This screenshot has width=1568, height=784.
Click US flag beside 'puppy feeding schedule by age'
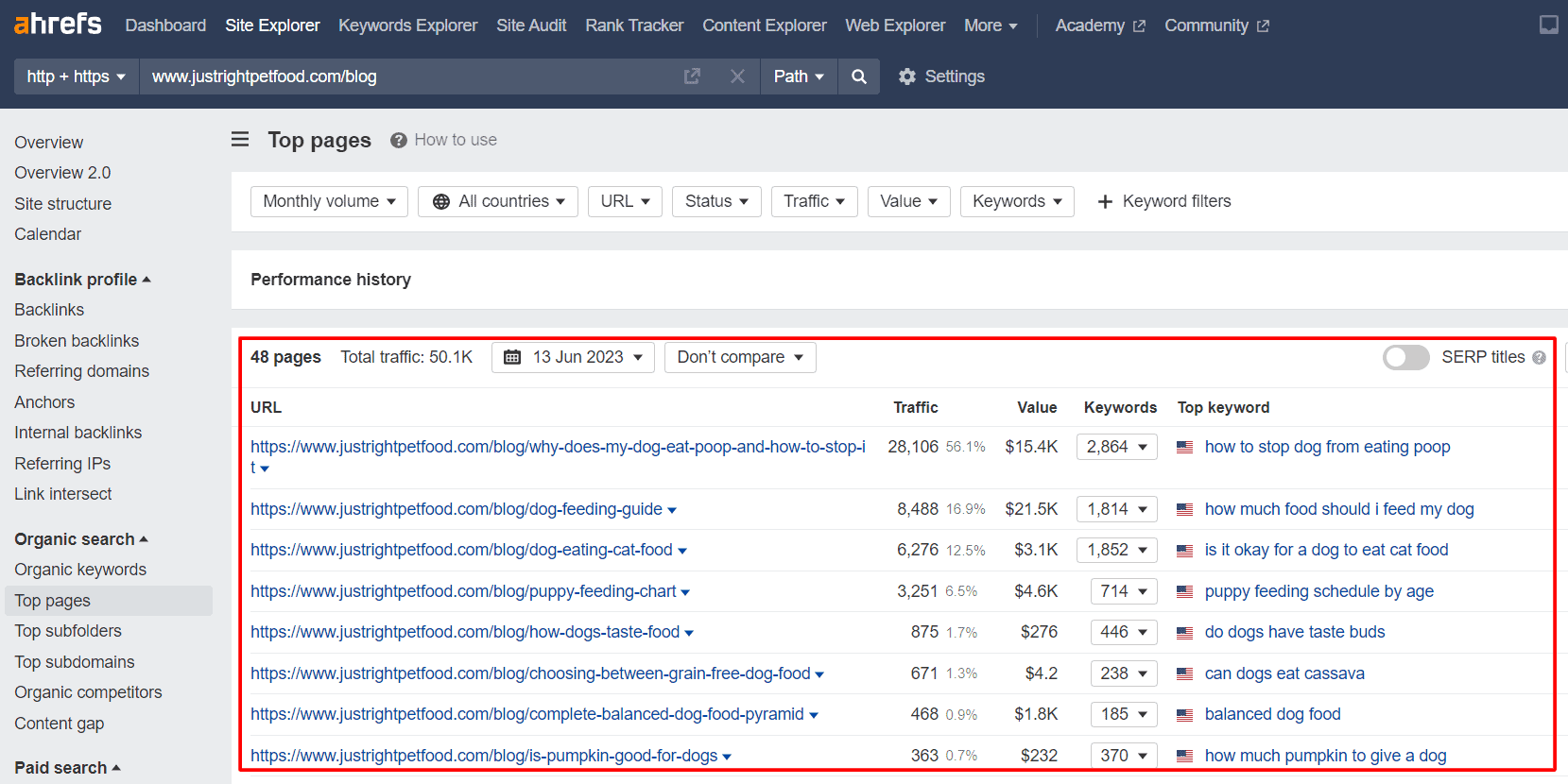click(1184, 591)
